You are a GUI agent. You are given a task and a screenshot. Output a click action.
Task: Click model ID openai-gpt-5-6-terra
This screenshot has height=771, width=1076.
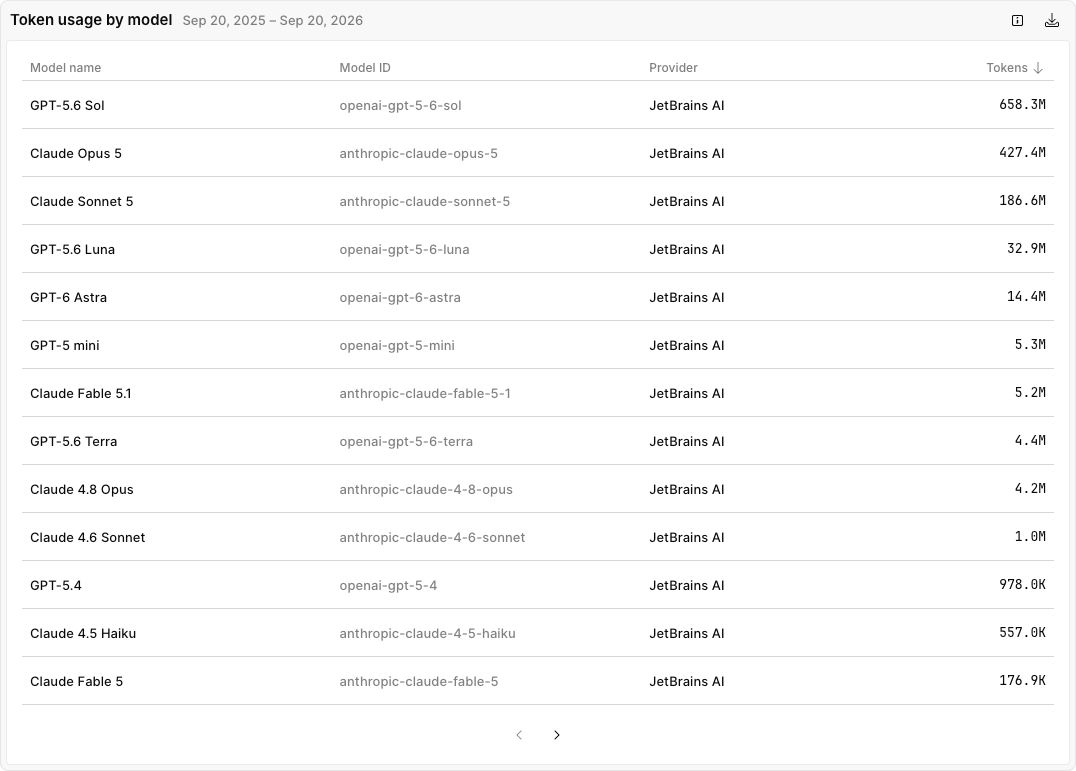coord(406,442)
